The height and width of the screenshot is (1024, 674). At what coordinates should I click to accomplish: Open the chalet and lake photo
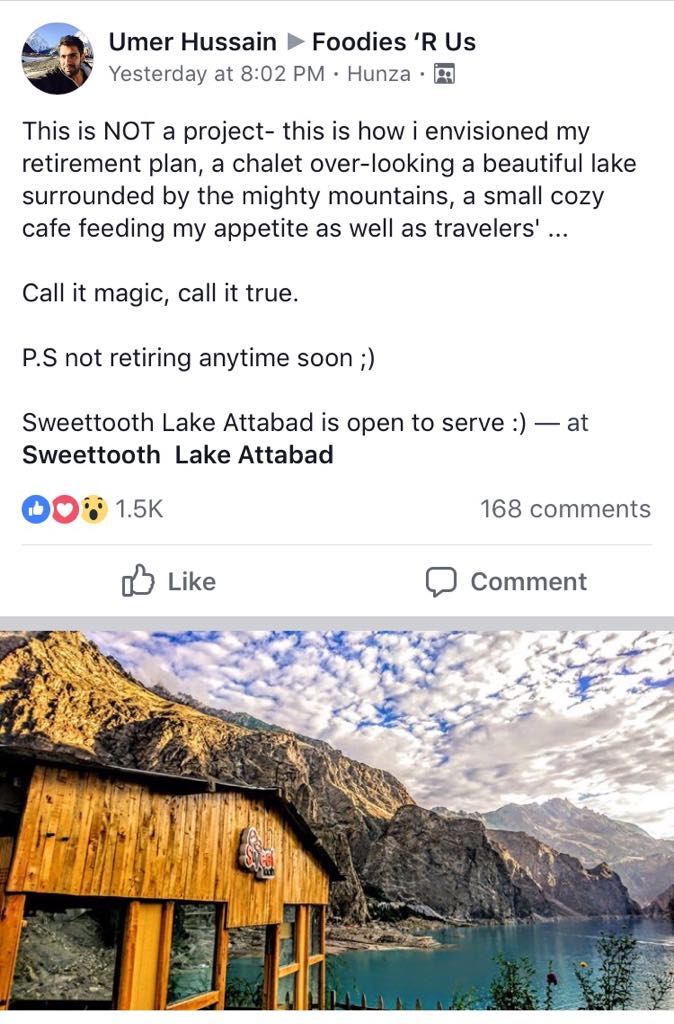pyautogui.click(x=337, y=820)
